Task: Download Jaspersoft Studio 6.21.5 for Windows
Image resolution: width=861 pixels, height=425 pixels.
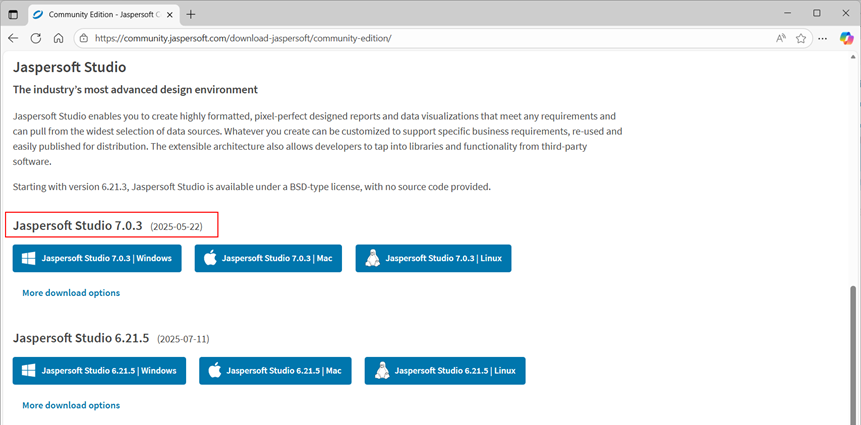Action: [99, 370]
